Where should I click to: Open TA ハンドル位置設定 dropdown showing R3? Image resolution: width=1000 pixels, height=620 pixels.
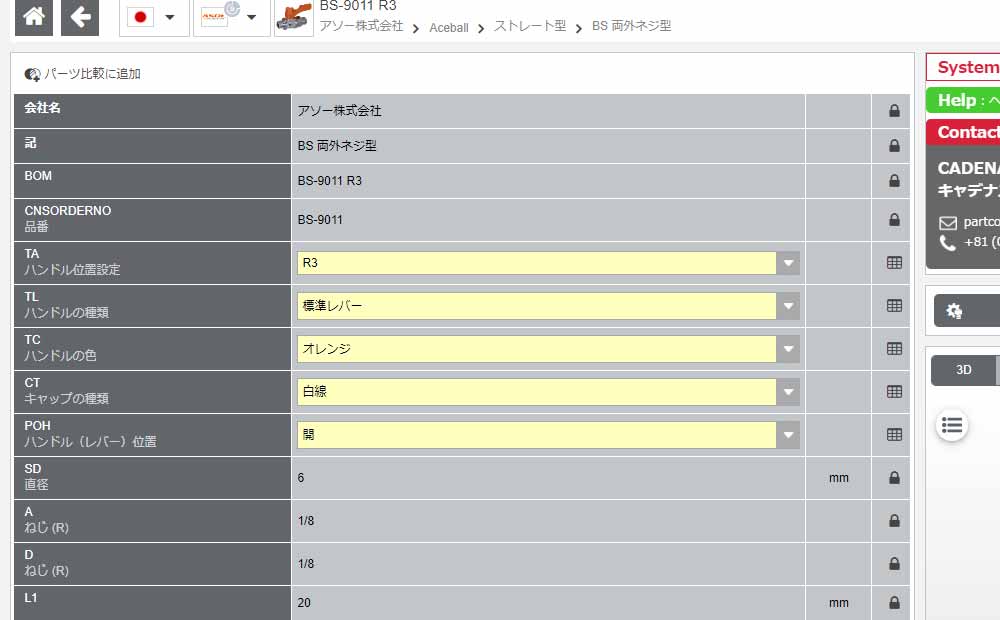point(548,263)
